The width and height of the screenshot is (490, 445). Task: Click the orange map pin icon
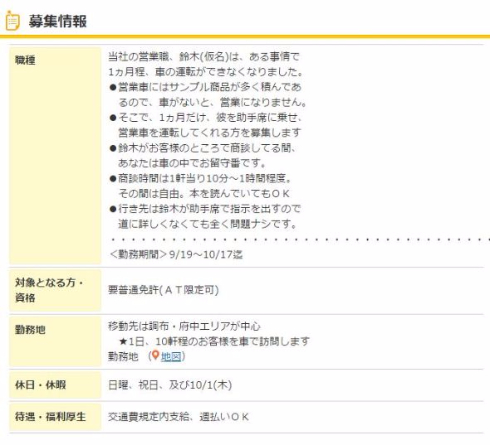(155, 355)
